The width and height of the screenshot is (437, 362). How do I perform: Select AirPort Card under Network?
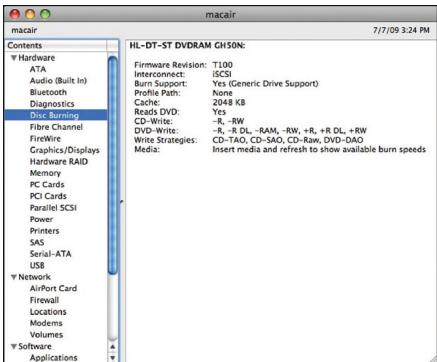(x=53, y=288)
